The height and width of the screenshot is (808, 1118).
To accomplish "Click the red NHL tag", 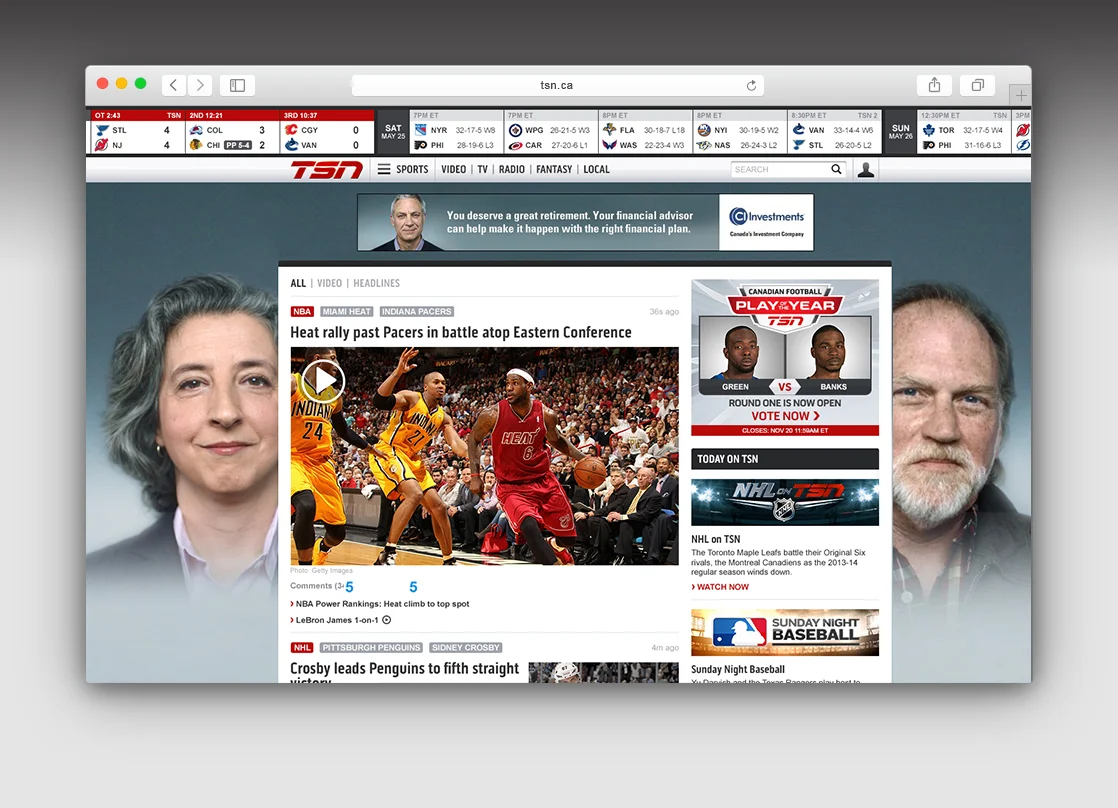I will click(x=302, y=648).
